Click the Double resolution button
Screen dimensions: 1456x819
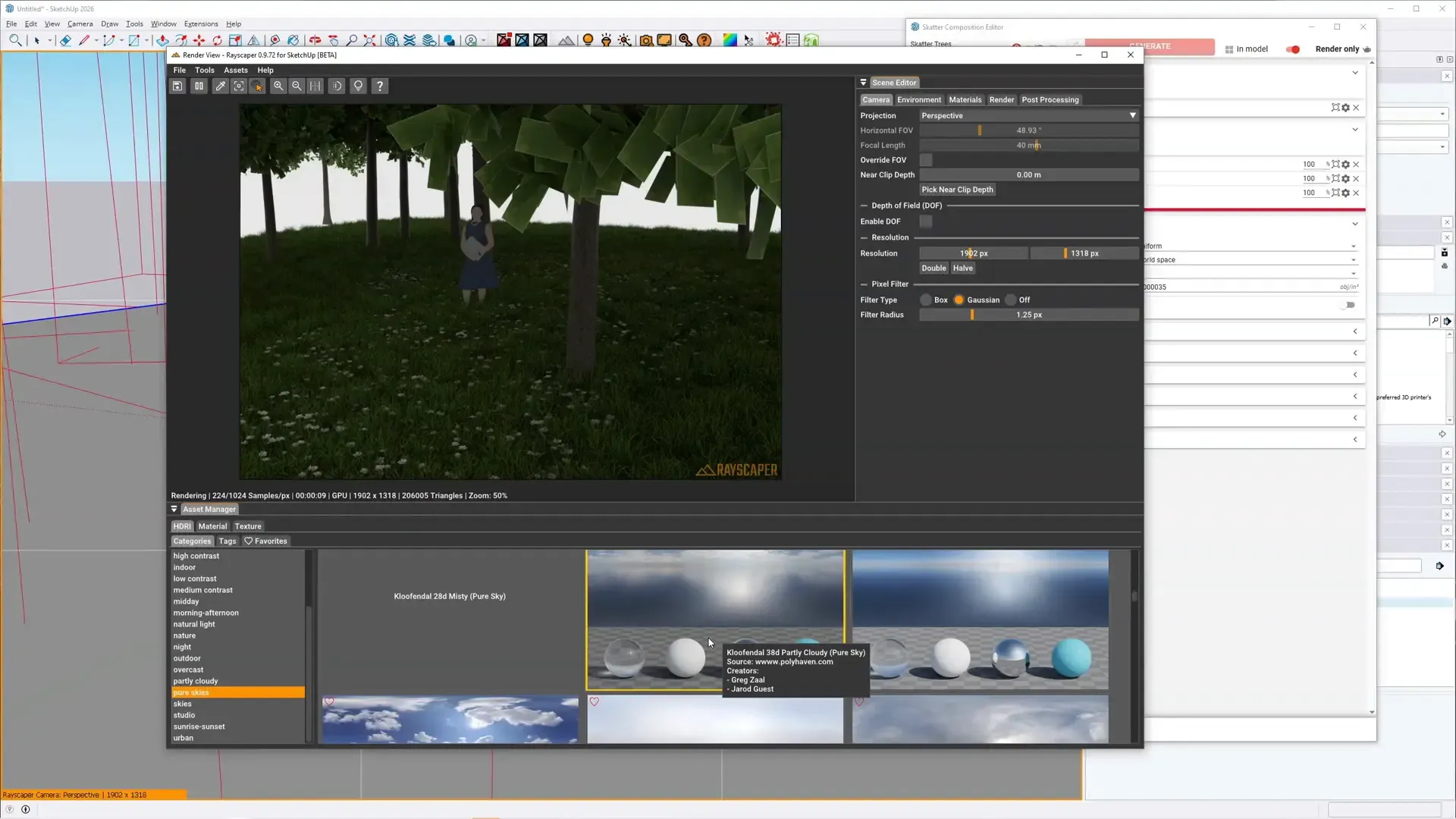coord(934,268)
